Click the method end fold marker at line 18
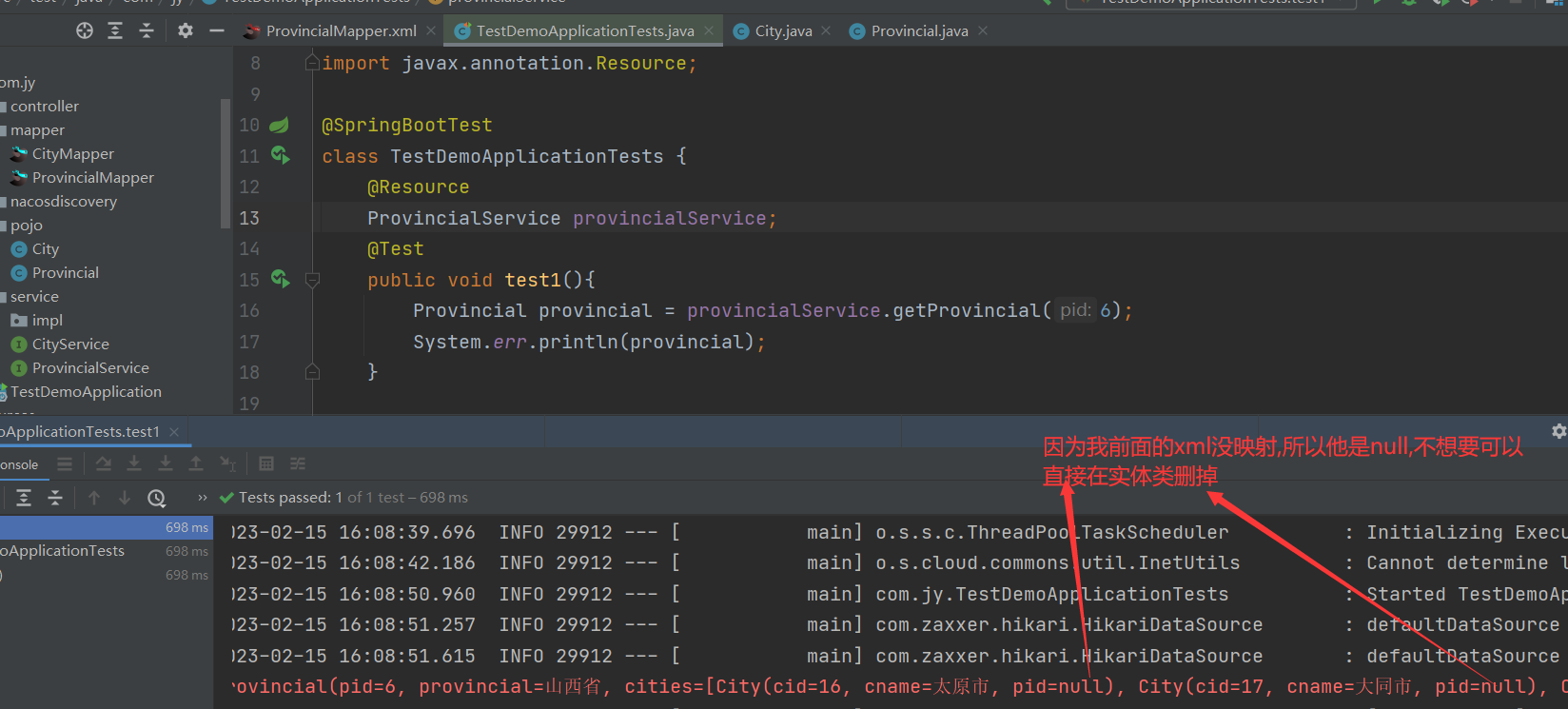The width and height of the screenshot is (1568, 709). (x=312, y=372)
